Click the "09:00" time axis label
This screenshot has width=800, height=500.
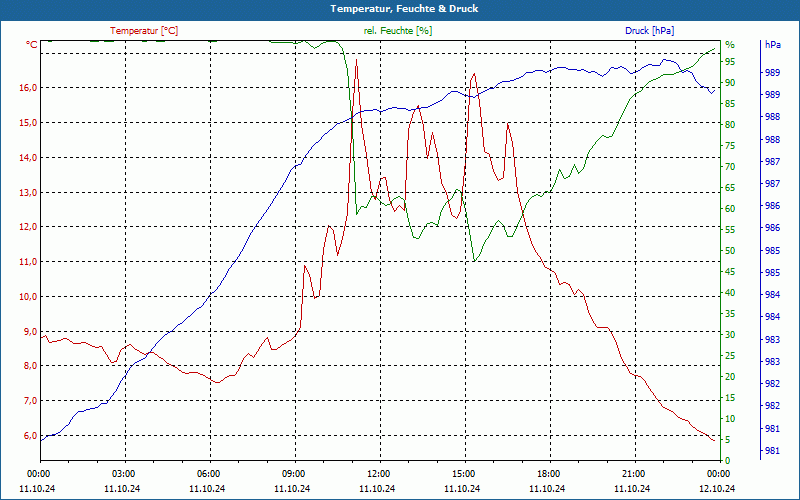(294, 473)
